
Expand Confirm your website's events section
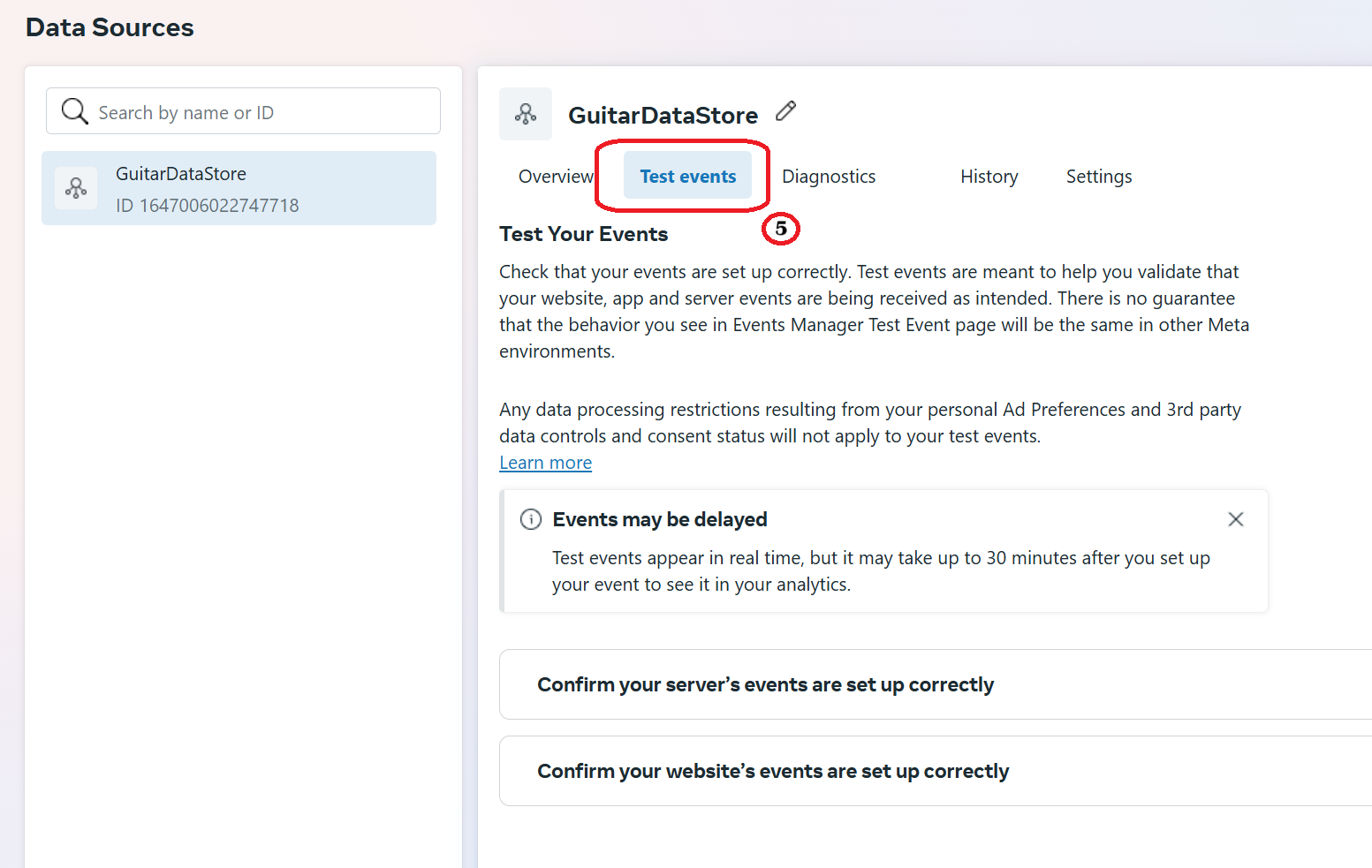pyautogui.click(x=936, y=771)
